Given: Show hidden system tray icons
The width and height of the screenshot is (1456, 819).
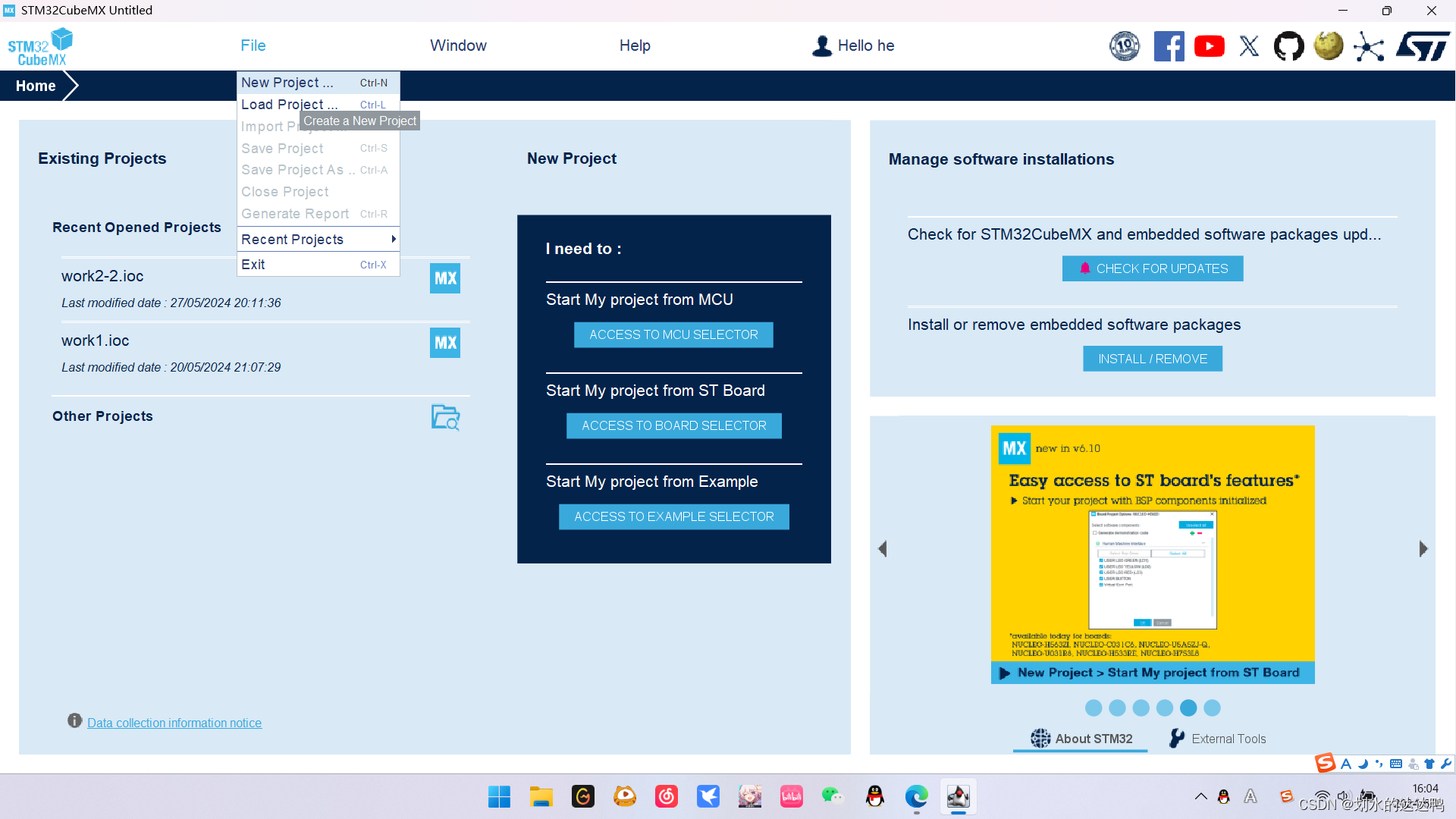Looking at the screenshot, I should (1201, 796).
